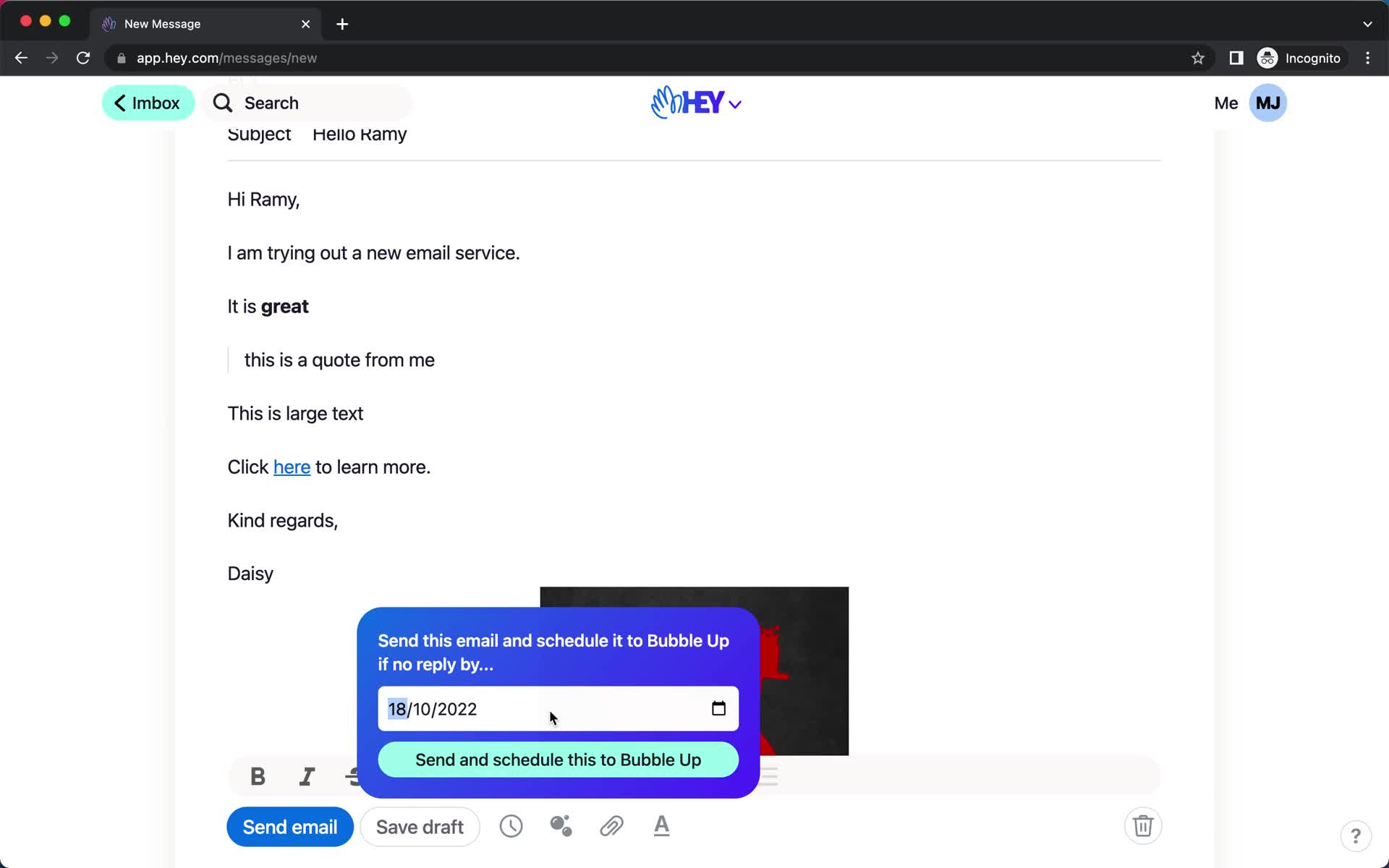Click the strikethrough formatting icon

tap(356, 777)
